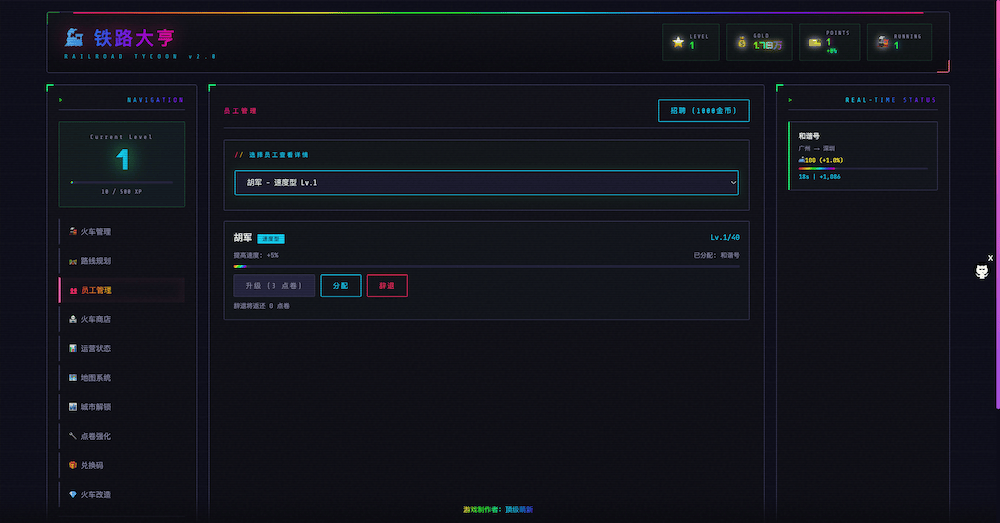Image resolution: width=1000 pixels, height=523 pixels.
Task: Click the train logo icon beside 铁路大亨
Action: click(x=74, y=38)
